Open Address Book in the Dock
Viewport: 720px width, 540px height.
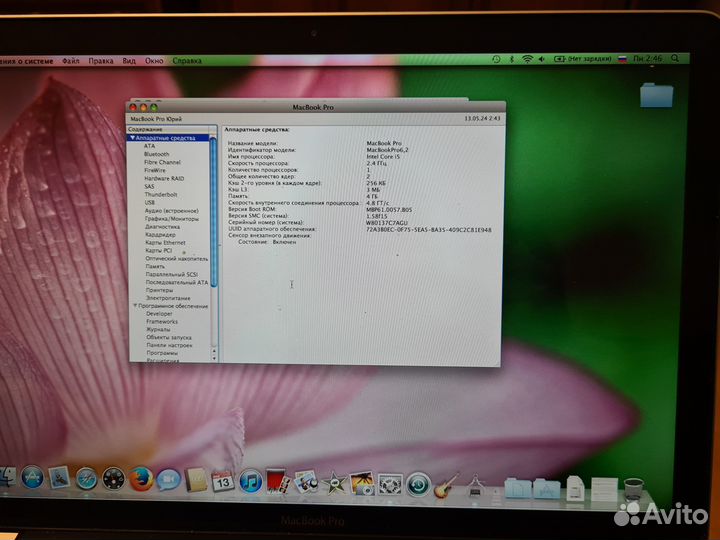tap(196, 480)
